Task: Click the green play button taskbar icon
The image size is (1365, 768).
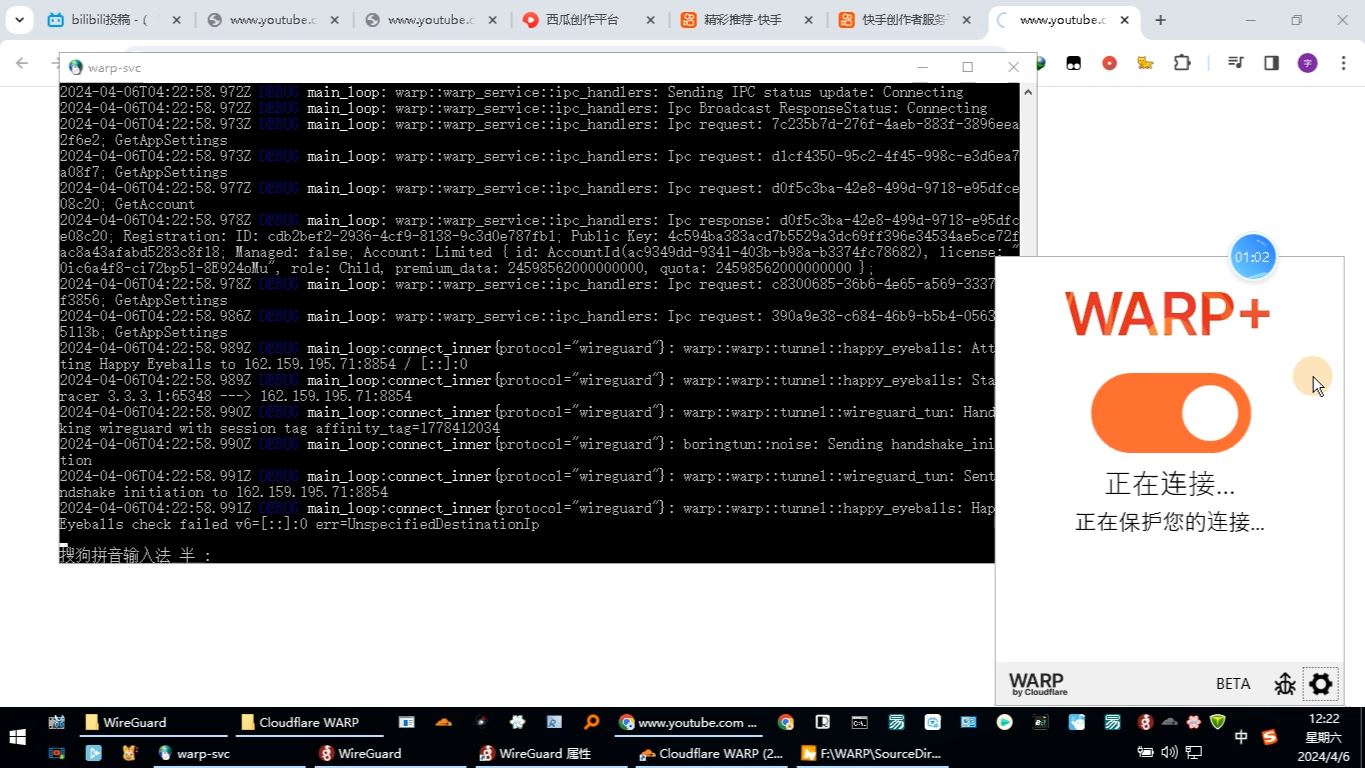Action: pyautogui.click(x=1004, y=722)
